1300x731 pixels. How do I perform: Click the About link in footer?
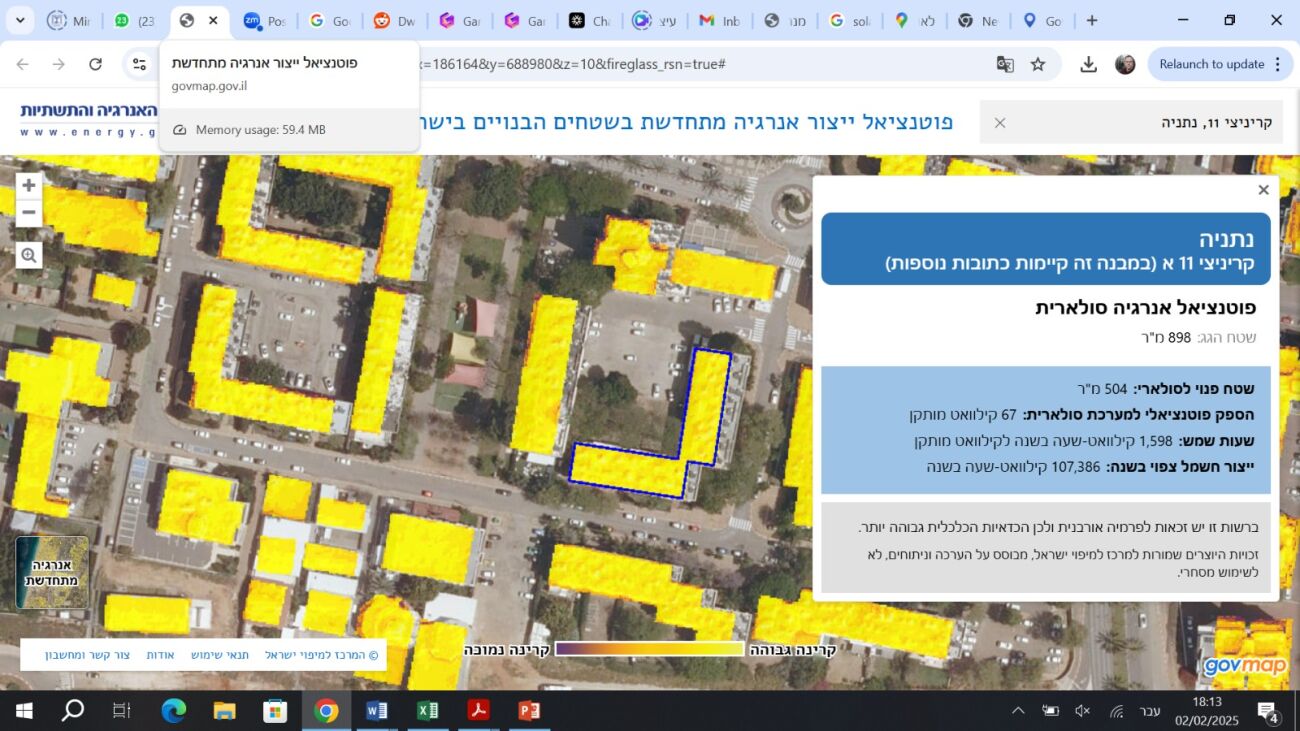(x=161, y=655)
